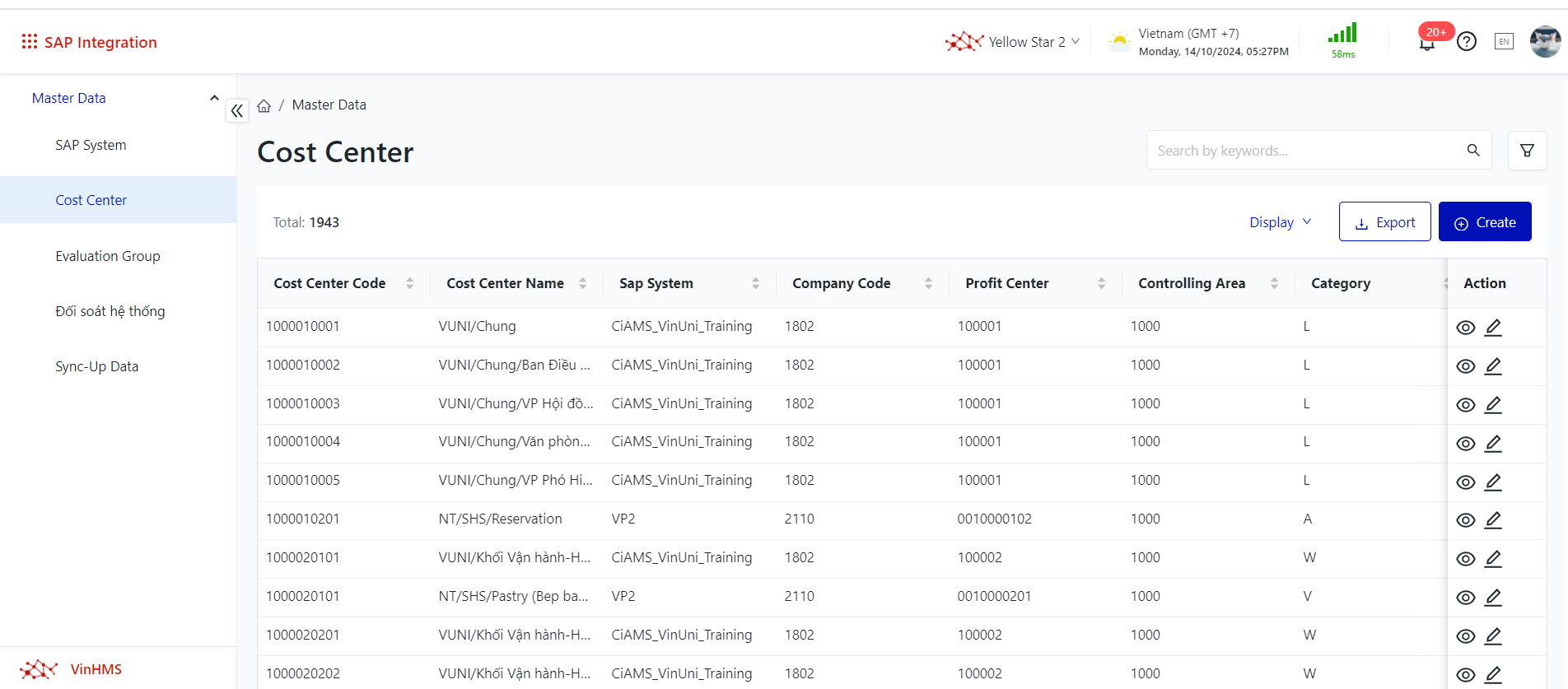Edit the NT/SHS/Reservation row
Viewport: 1568px width, 689px height.
point(1493,520)
